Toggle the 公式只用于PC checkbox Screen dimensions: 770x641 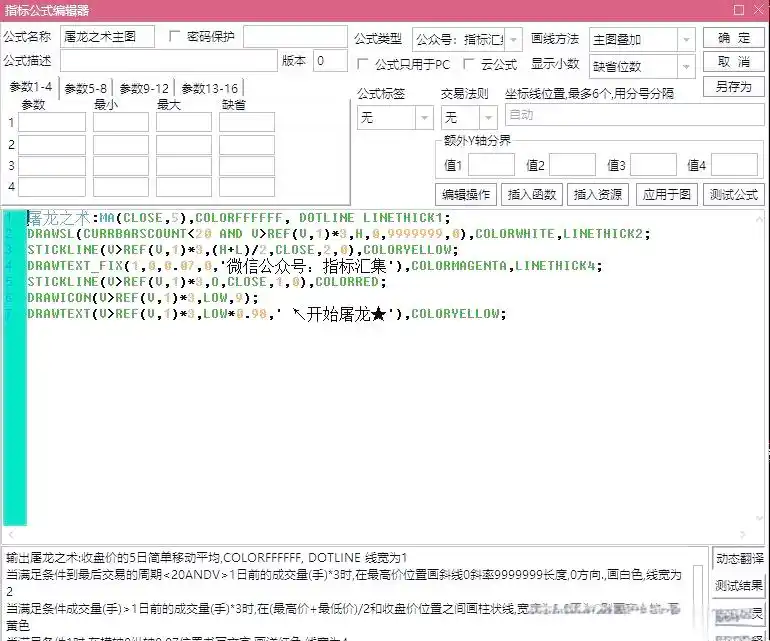pyautogui.click(x=362, y=64)
